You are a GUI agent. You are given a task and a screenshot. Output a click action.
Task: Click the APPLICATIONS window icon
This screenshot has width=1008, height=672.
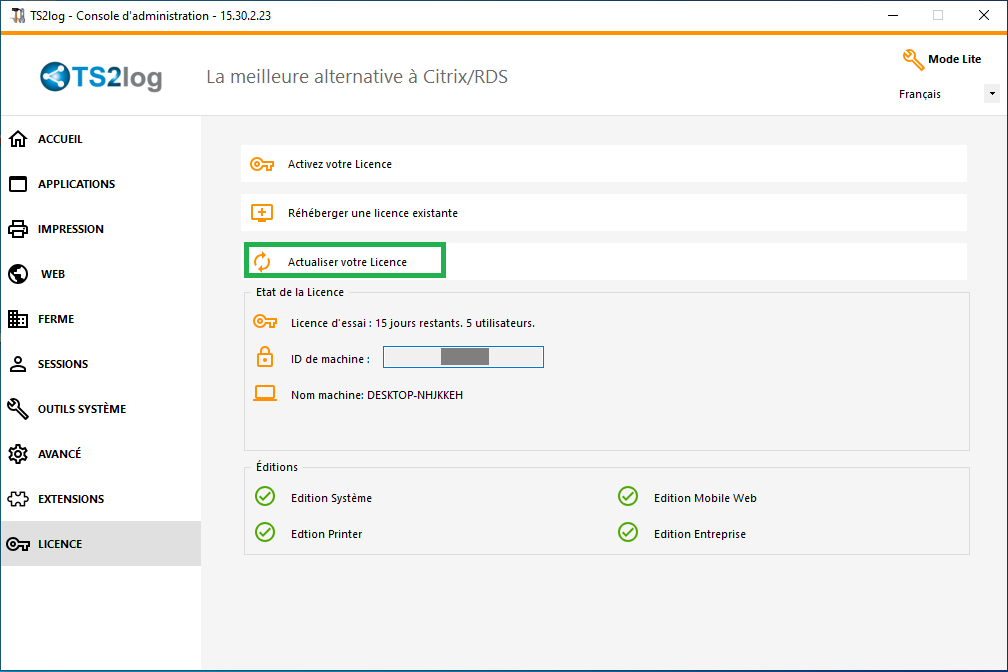point(18,184)
